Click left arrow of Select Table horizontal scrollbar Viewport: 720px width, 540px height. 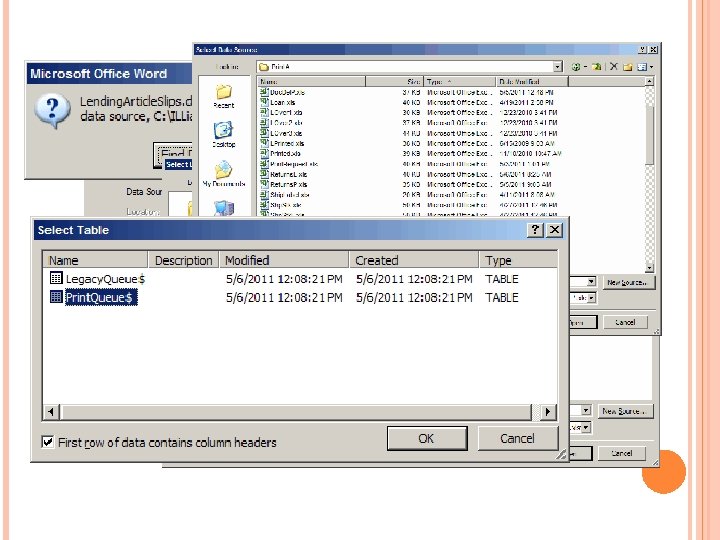51,412
